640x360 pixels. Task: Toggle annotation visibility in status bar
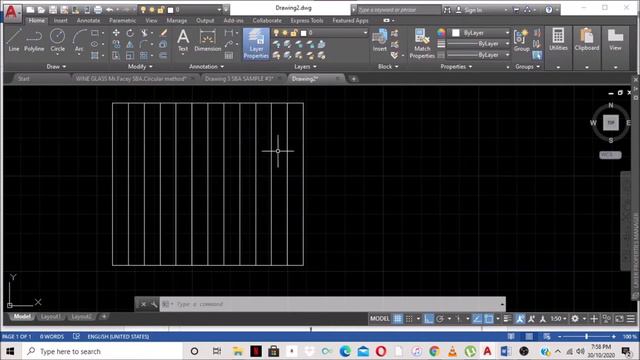520,319
